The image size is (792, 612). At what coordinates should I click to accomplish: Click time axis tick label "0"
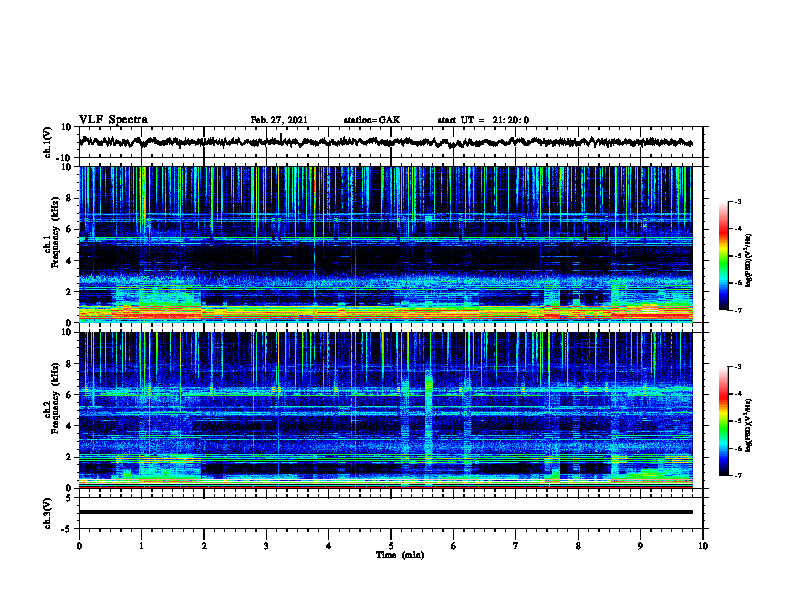click(79, 546)
